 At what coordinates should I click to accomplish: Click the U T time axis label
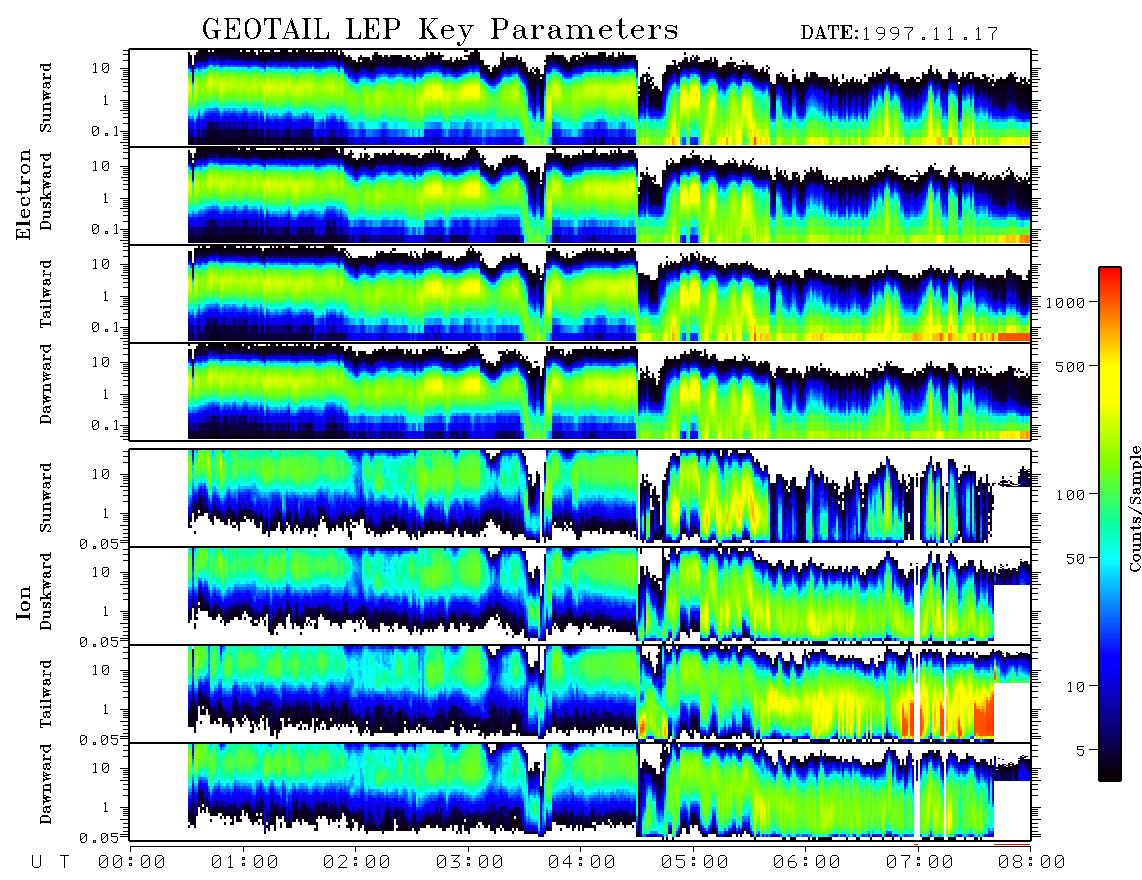(51, 862)
